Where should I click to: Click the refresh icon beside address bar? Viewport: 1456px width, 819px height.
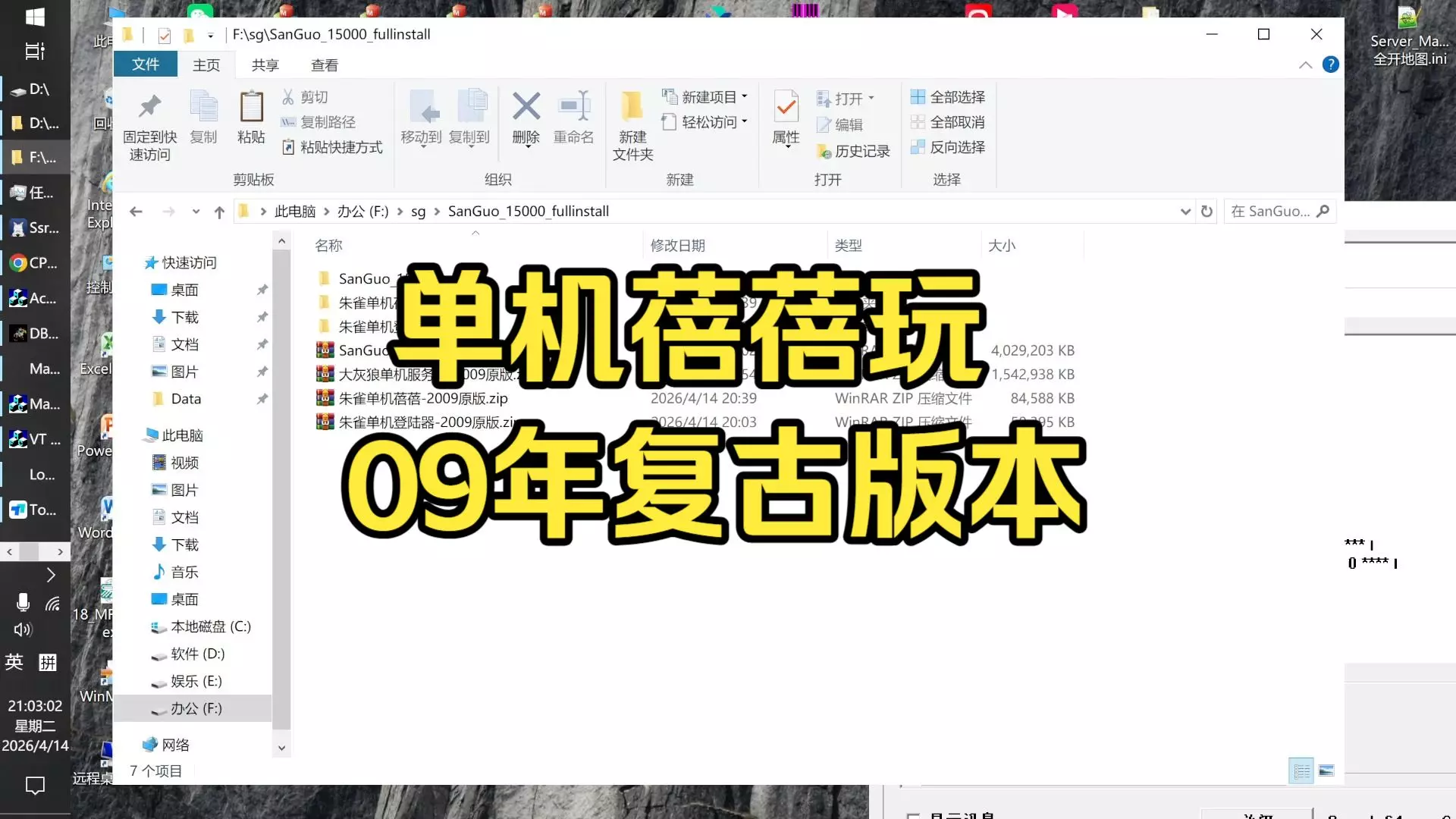[1207, 212]
